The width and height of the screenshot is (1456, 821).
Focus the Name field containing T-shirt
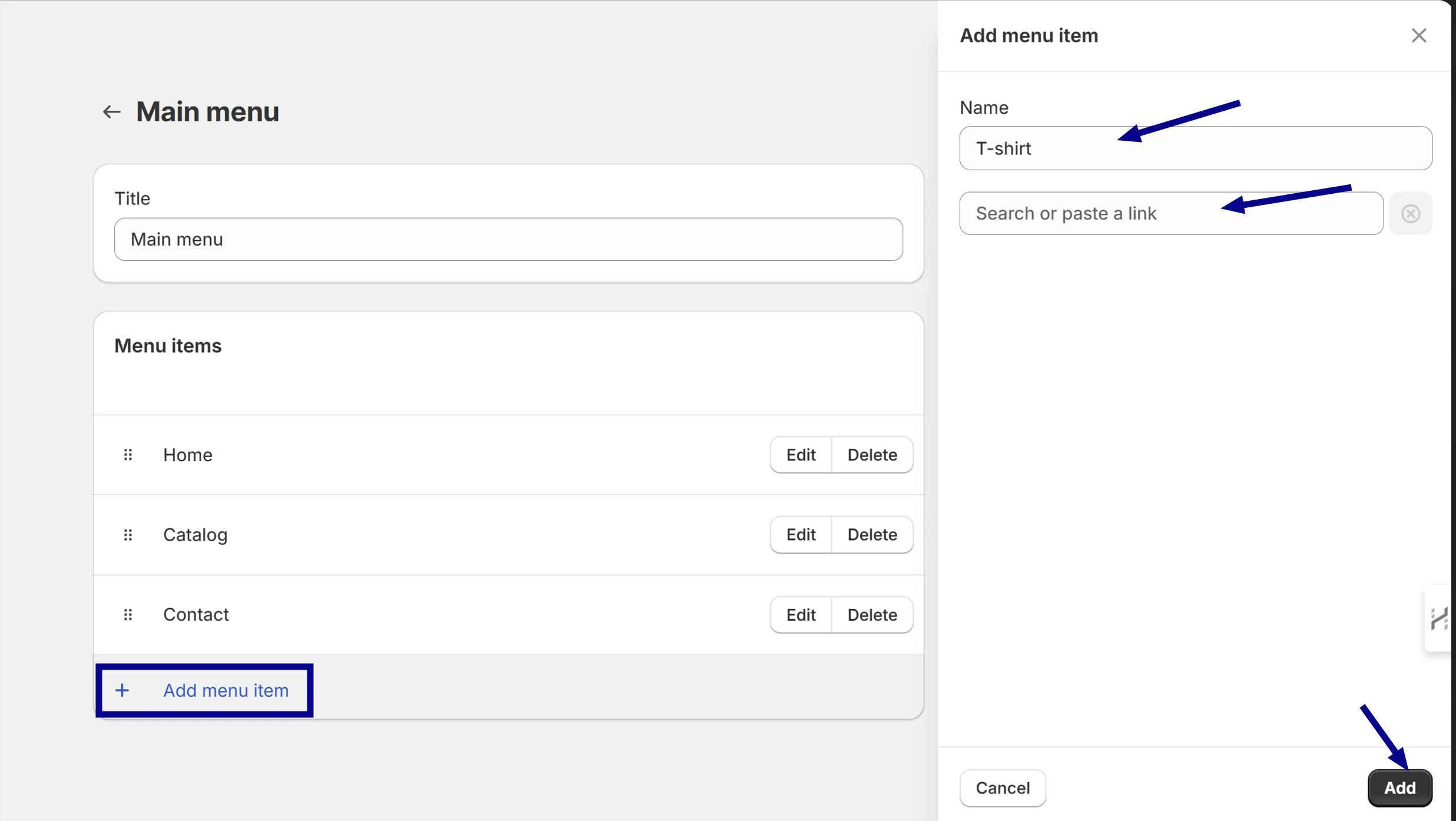point(1196,148)
